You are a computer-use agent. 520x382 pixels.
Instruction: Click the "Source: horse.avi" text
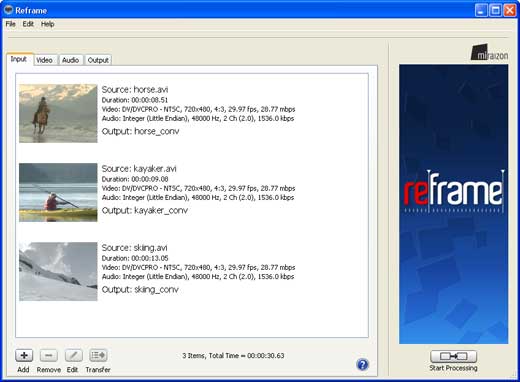point(135,89)
